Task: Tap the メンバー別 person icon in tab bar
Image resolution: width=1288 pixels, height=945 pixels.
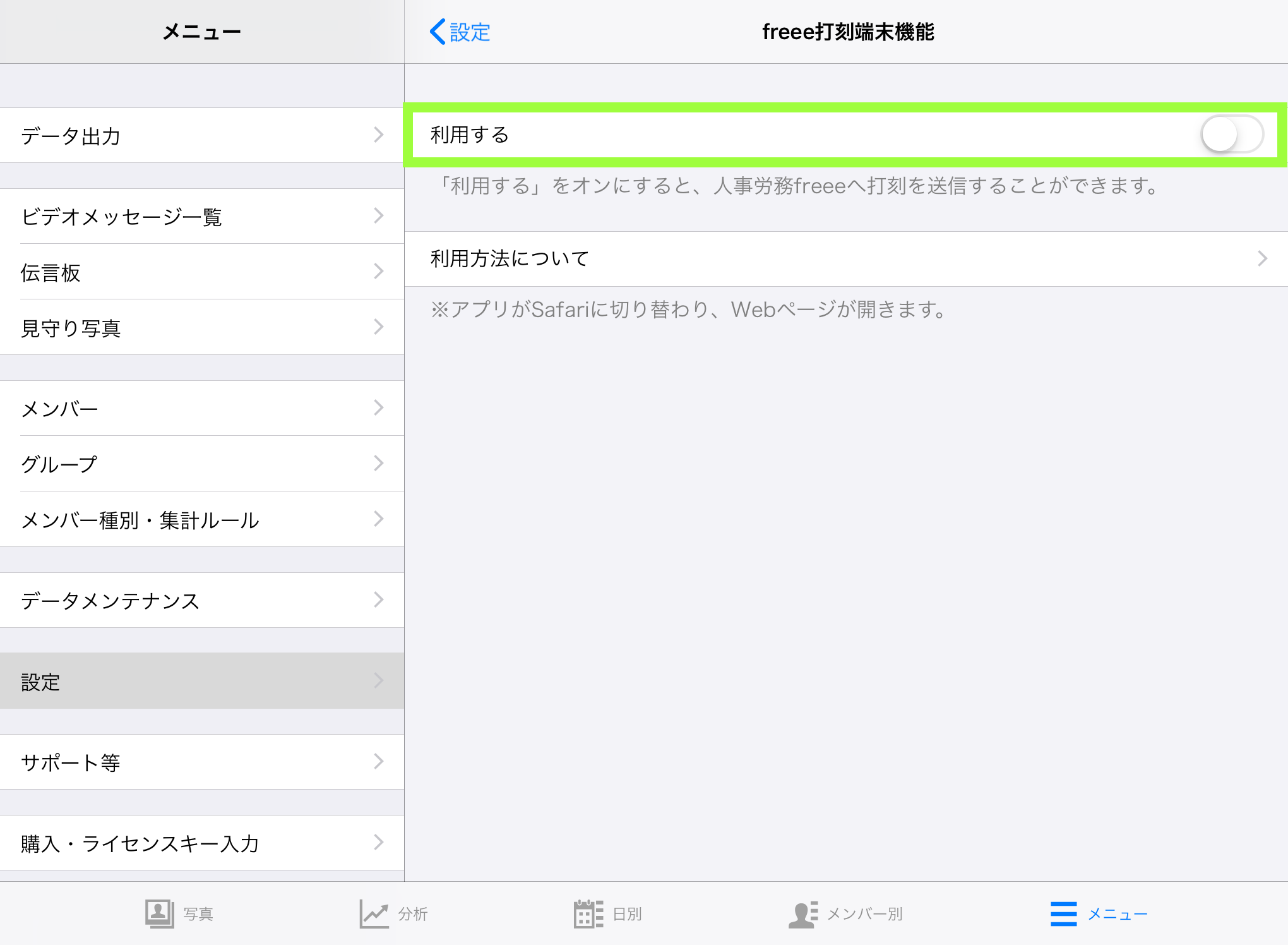Action: coord(803,914)
